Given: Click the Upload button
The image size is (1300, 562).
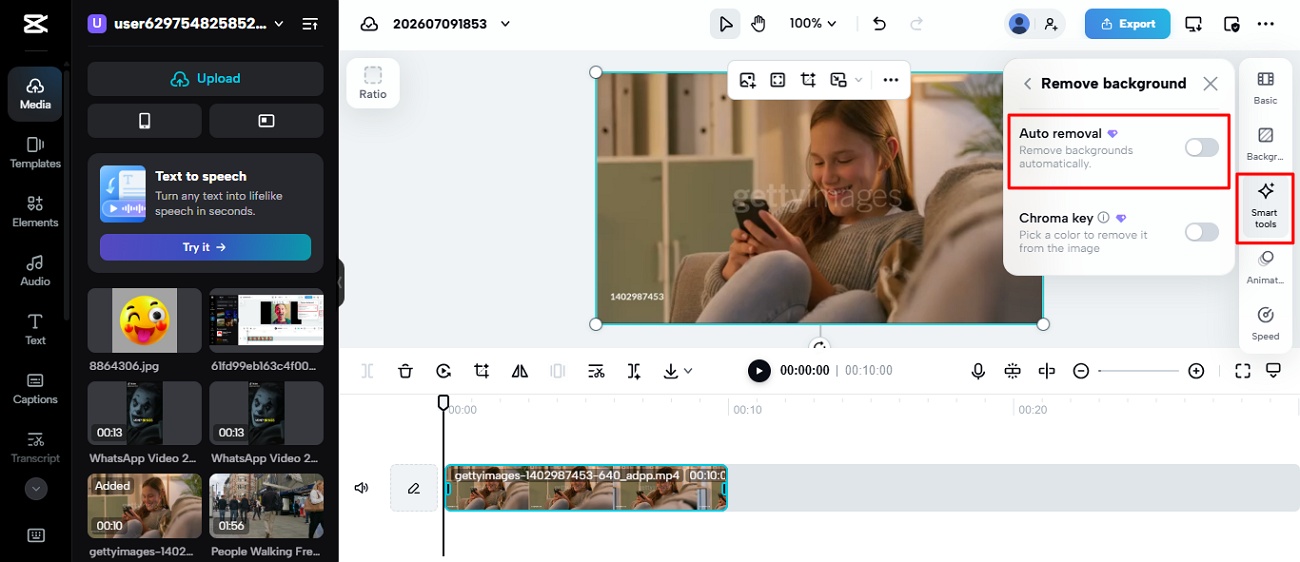Looking at the screenshot, I should 205,79.
